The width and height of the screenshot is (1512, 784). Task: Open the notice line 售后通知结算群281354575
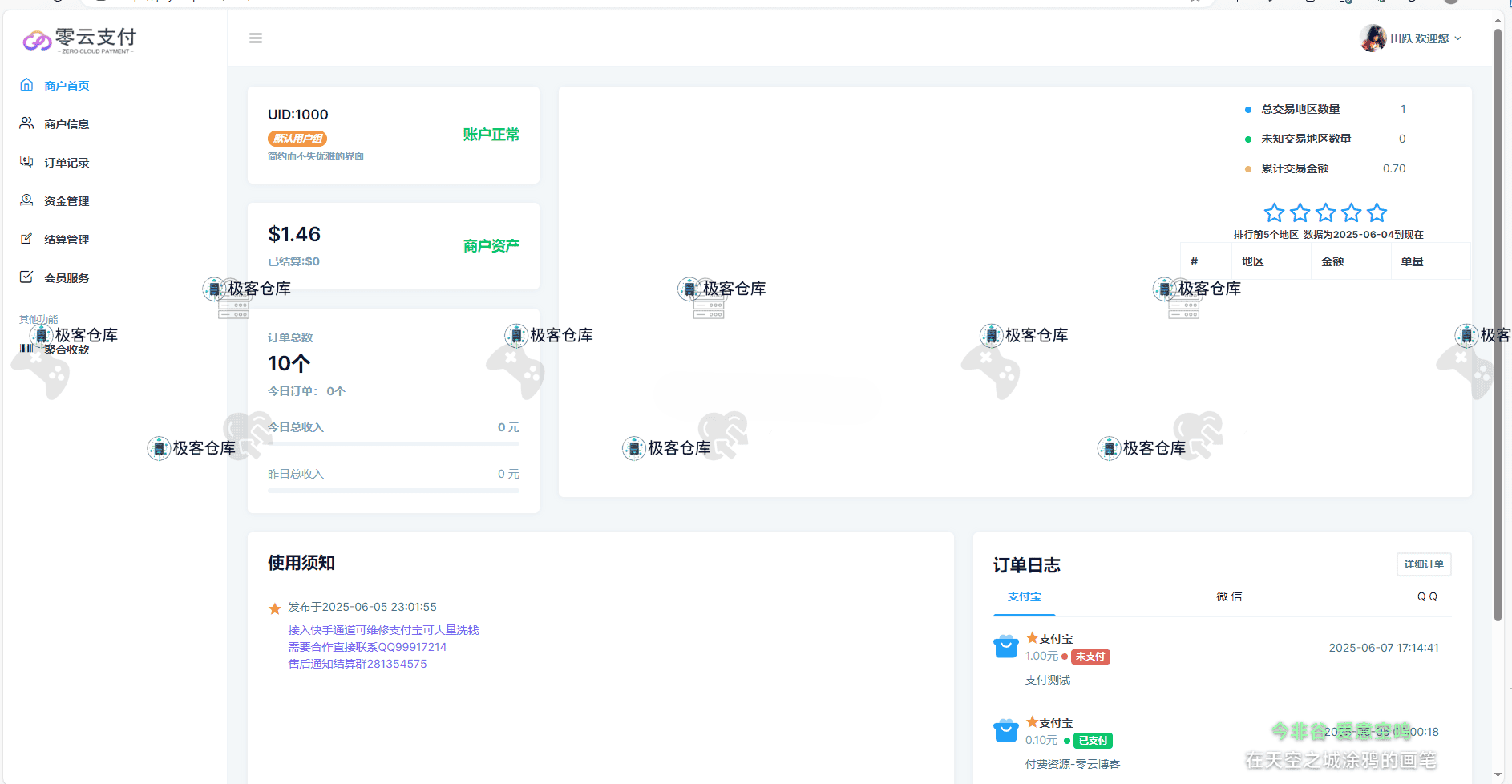point(358,664)
